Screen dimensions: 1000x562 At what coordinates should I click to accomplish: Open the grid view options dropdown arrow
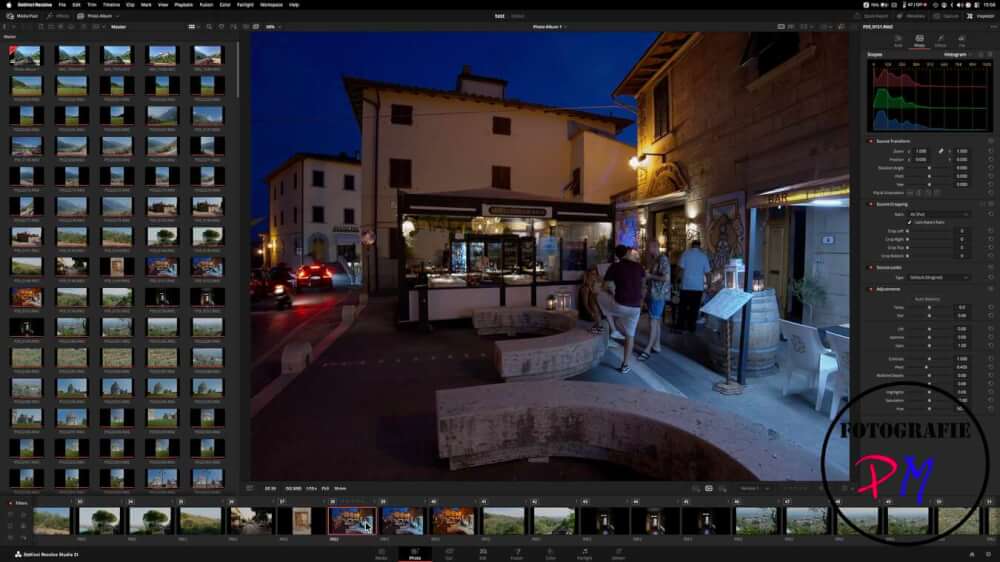(x=198, y=27)
